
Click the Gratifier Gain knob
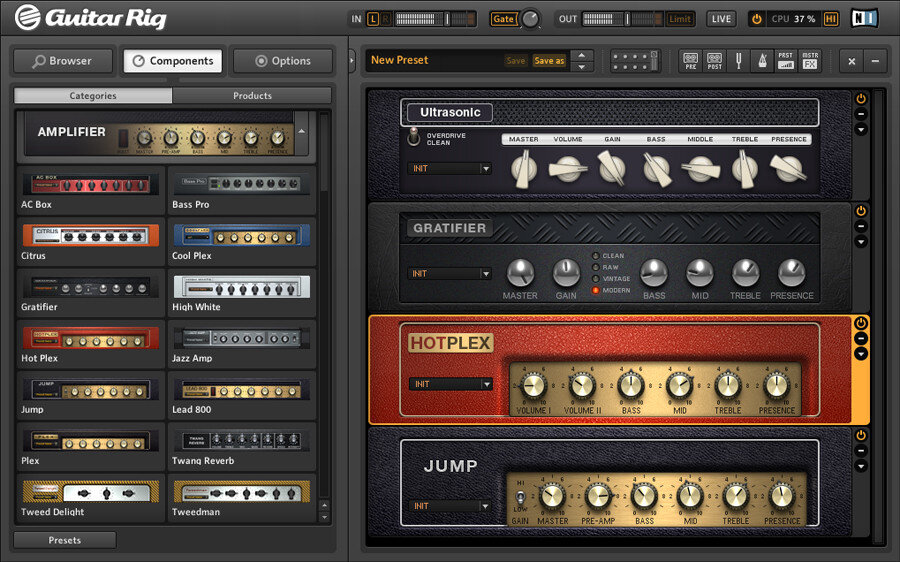(566, 273)
